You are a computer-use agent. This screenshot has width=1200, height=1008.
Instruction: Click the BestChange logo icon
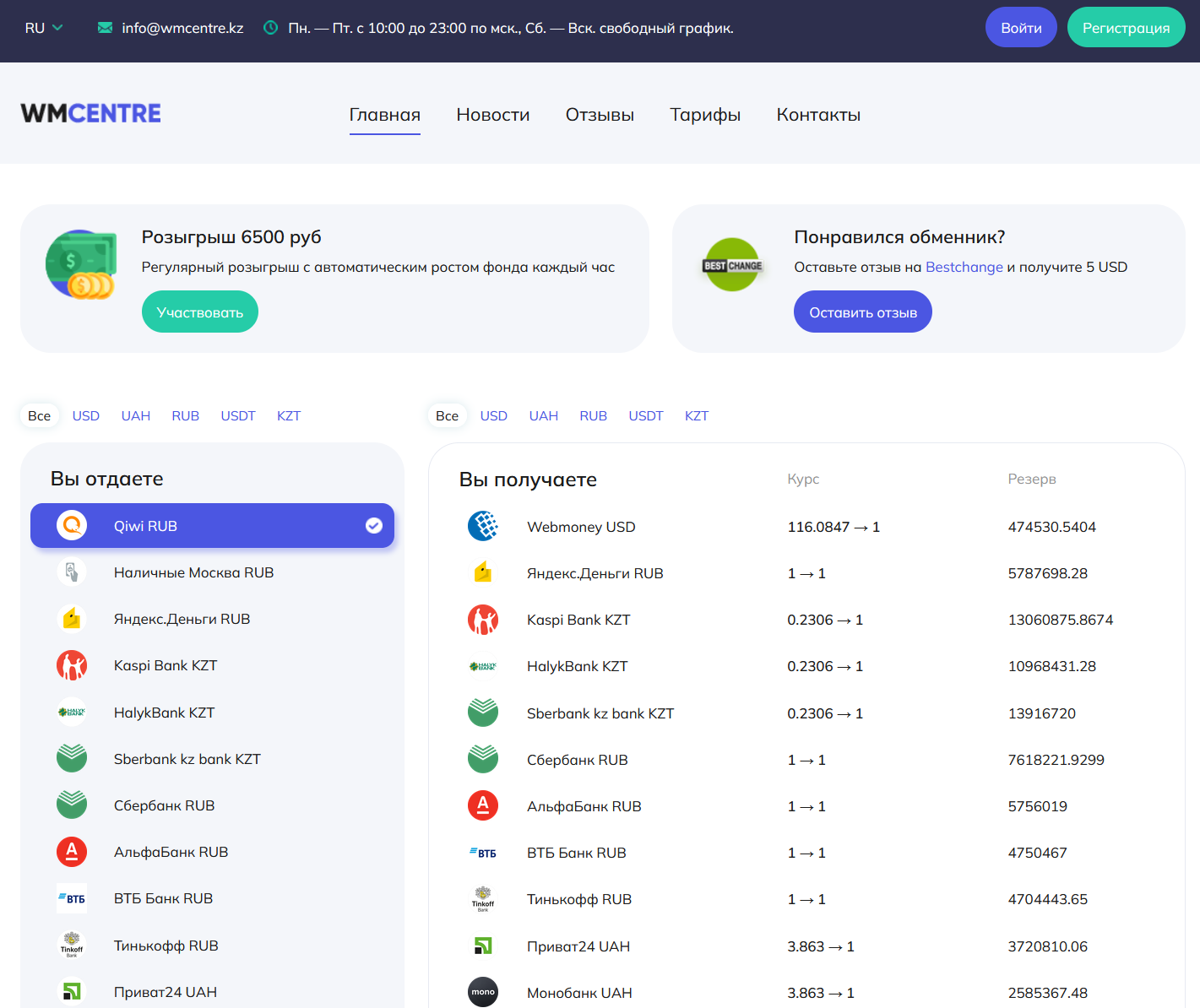pos(733,265)
